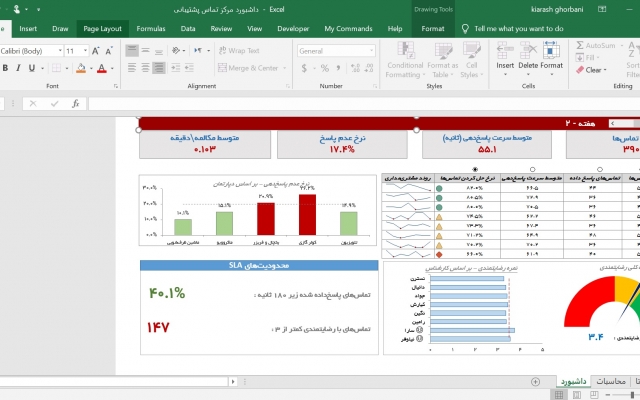
Task: Open the Page Layout tab
Action: 102,29
